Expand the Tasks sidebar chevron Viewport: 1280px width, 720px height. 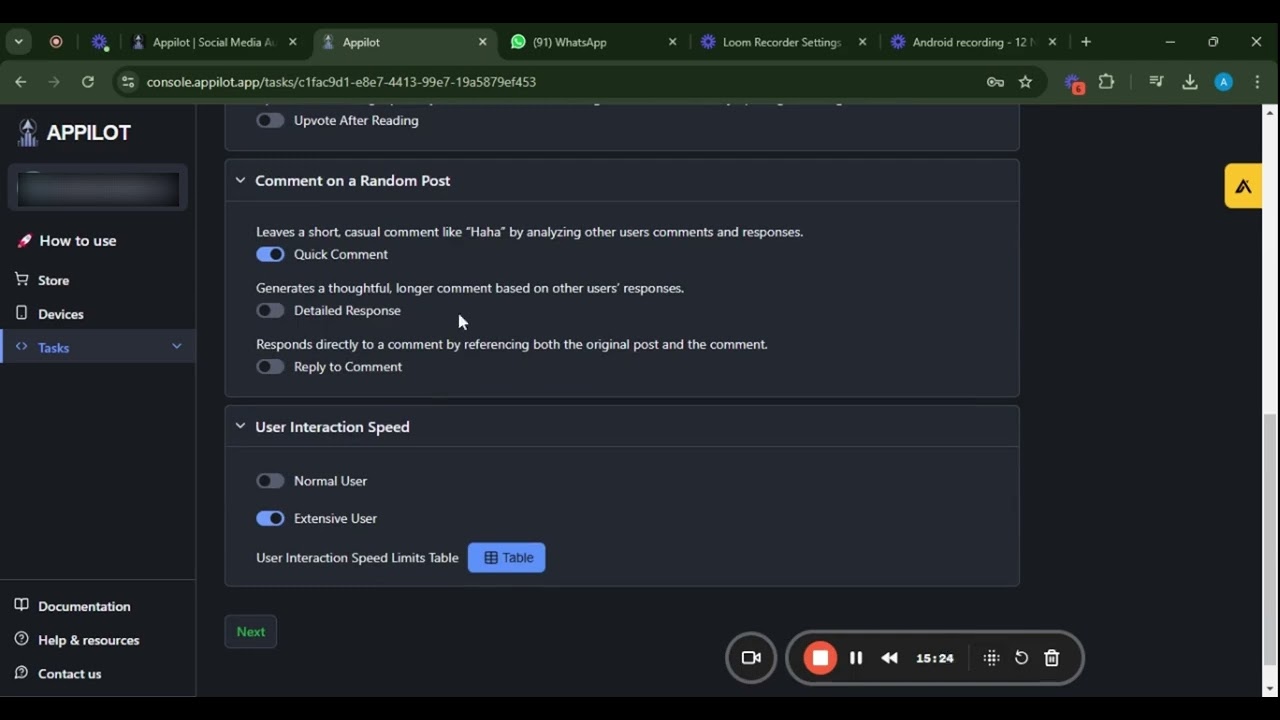pyautogui.click(x=176, y=347)
